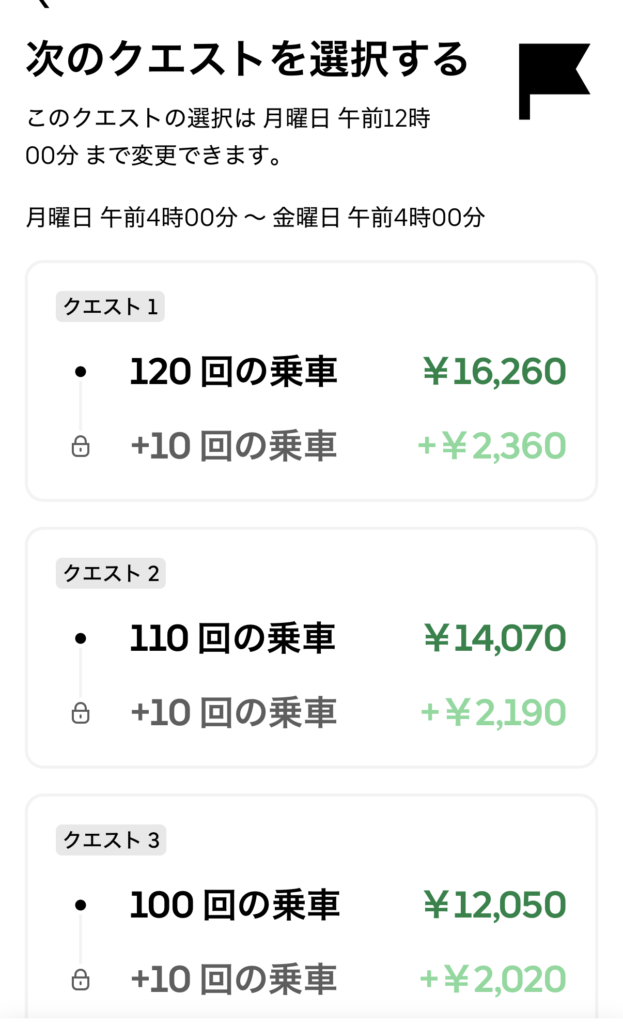Select the bullet dot beside 120 rides
This screenshot has height=1024, width=623.
click(81, 372)
